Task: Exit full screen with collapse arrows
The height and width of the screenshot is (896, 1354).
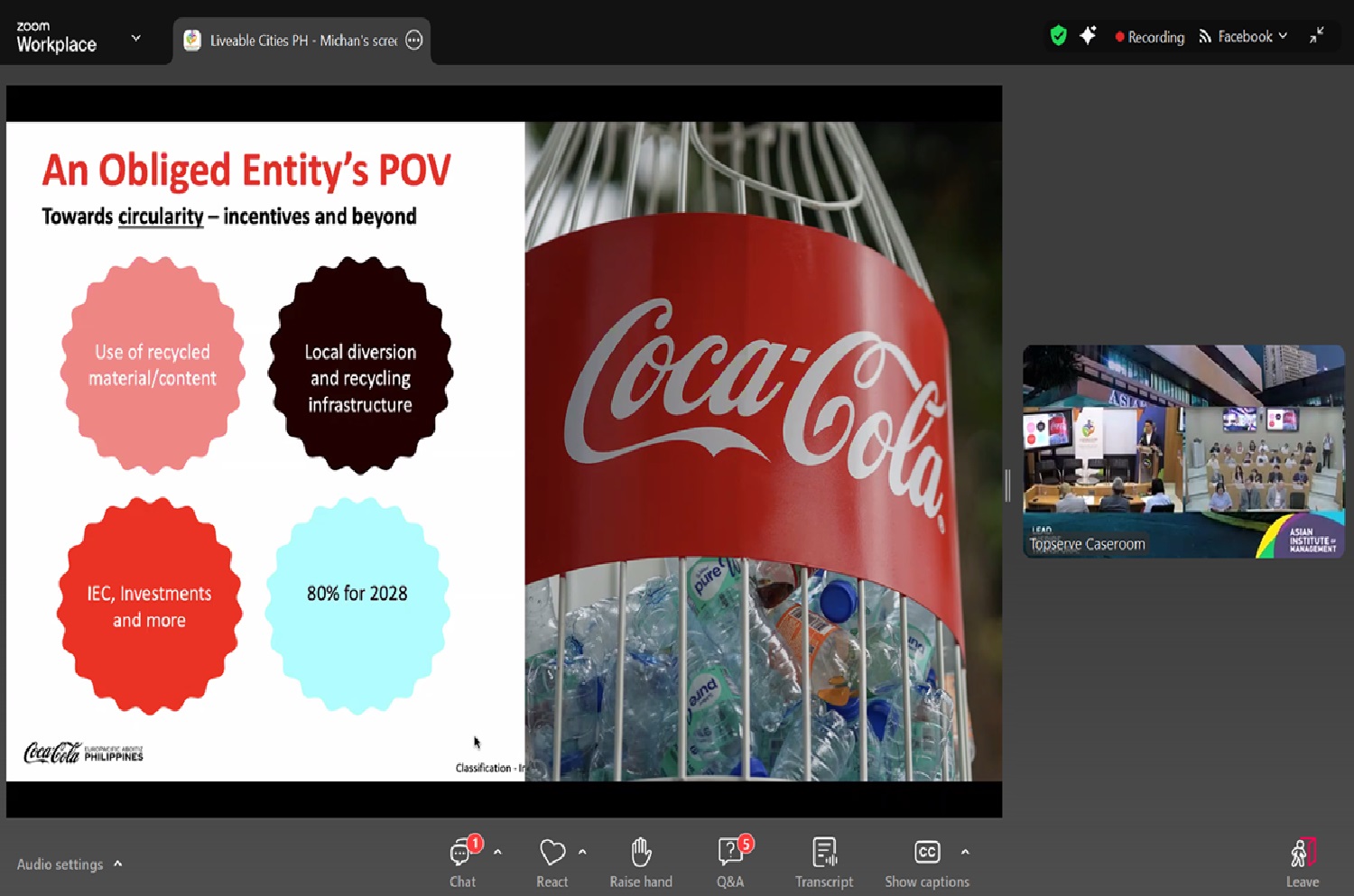Action: [1317, 36]
